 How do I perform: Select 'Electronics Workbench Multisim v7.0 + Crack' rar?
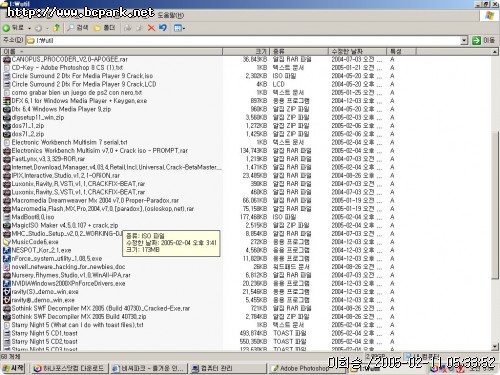(x=100, y=151)
